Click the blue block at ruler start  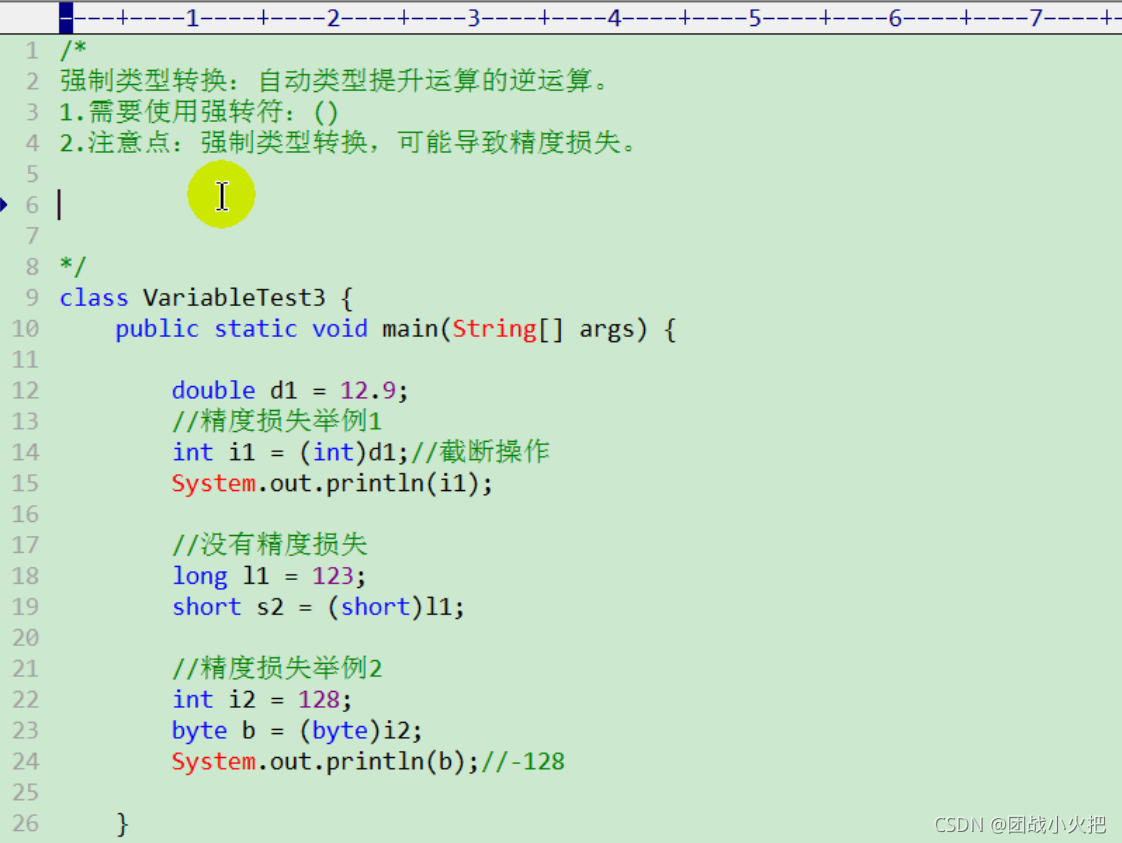(66, 17)
